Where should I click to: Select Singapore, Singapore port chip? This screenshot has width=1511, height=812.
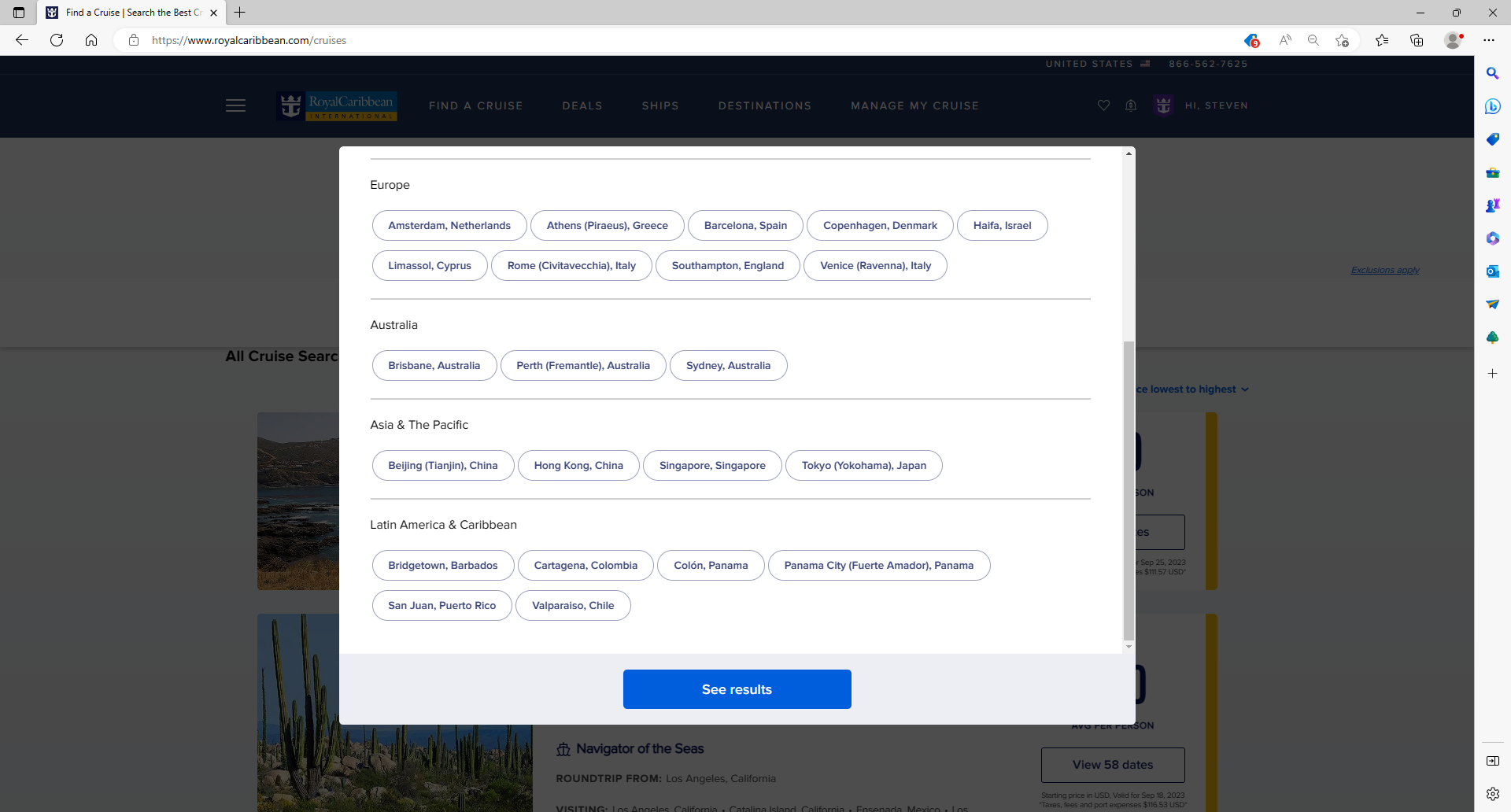tap(712, 465)
